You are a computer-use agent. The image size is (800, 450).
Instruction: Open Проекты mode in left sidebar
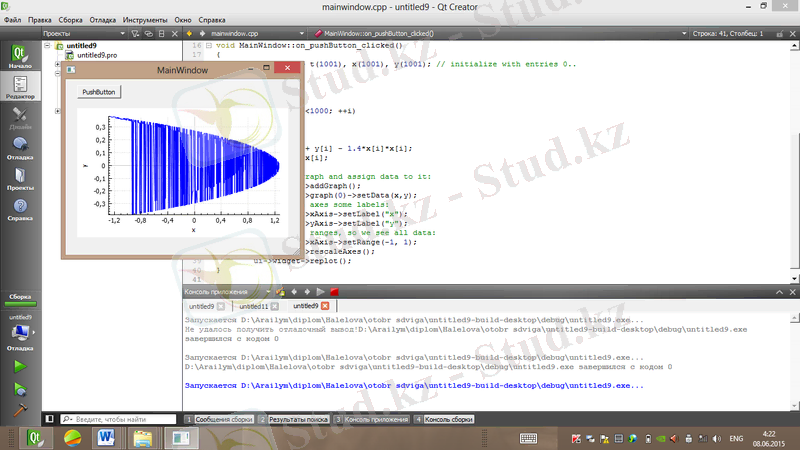coord(19,178)
